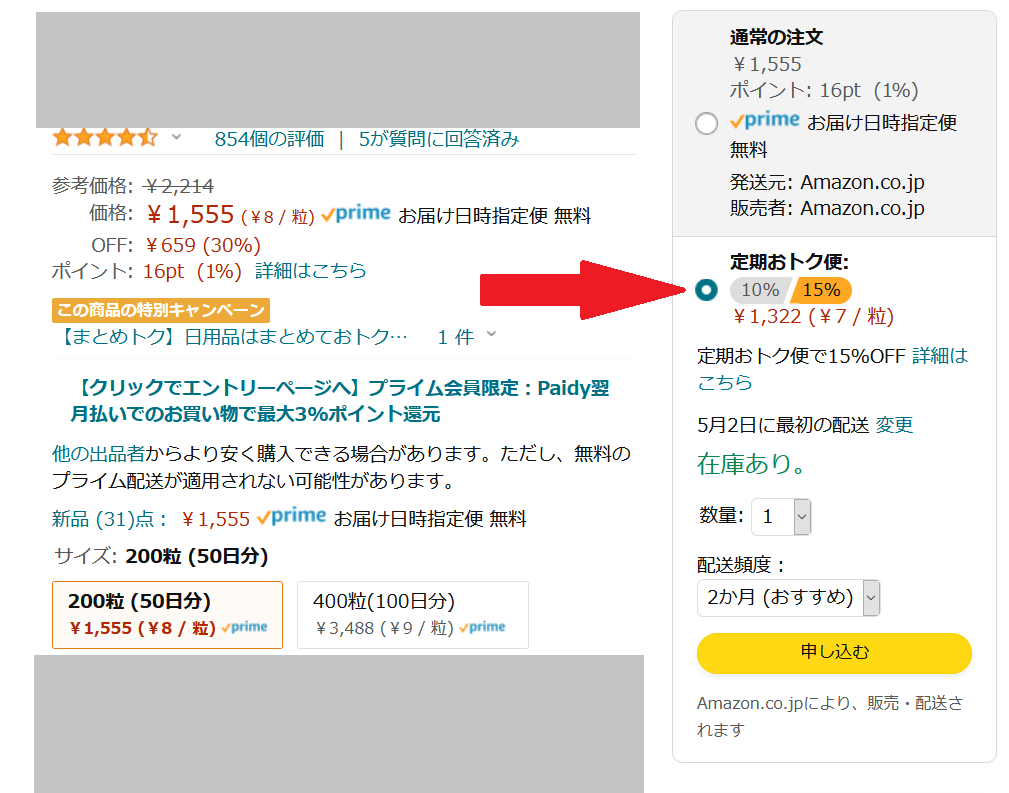Screen dimensions: 1009x793
Task: Click the 申し込む subscribe button
Action: point(834,653)
